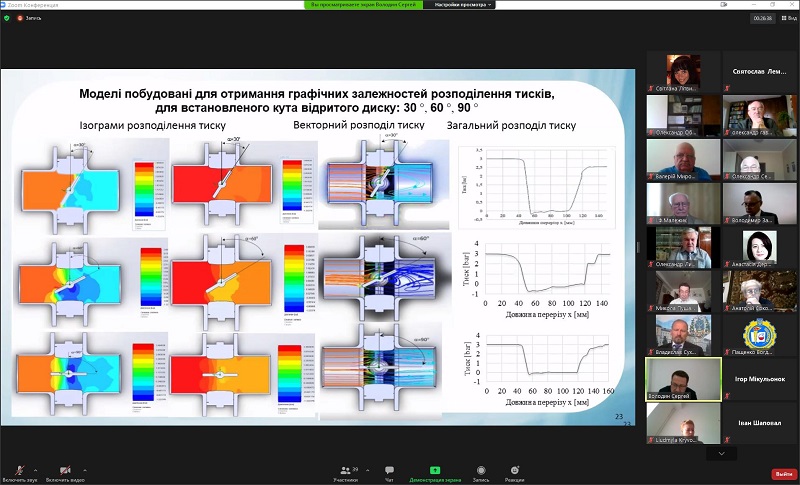Click the 60° pressure graph on slide
Image resolution: width=800 pixels, height=485 pixels.
[536, 279]
